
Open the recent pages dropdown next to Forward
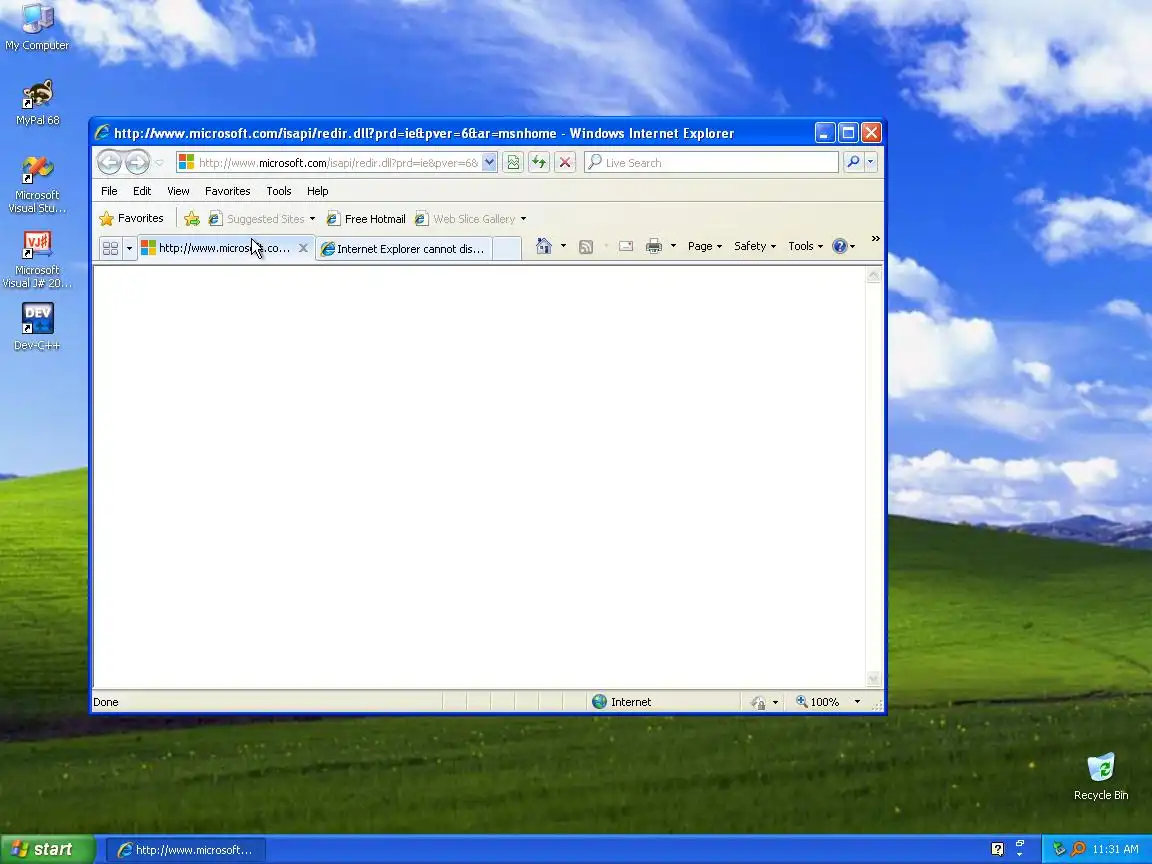159,162
